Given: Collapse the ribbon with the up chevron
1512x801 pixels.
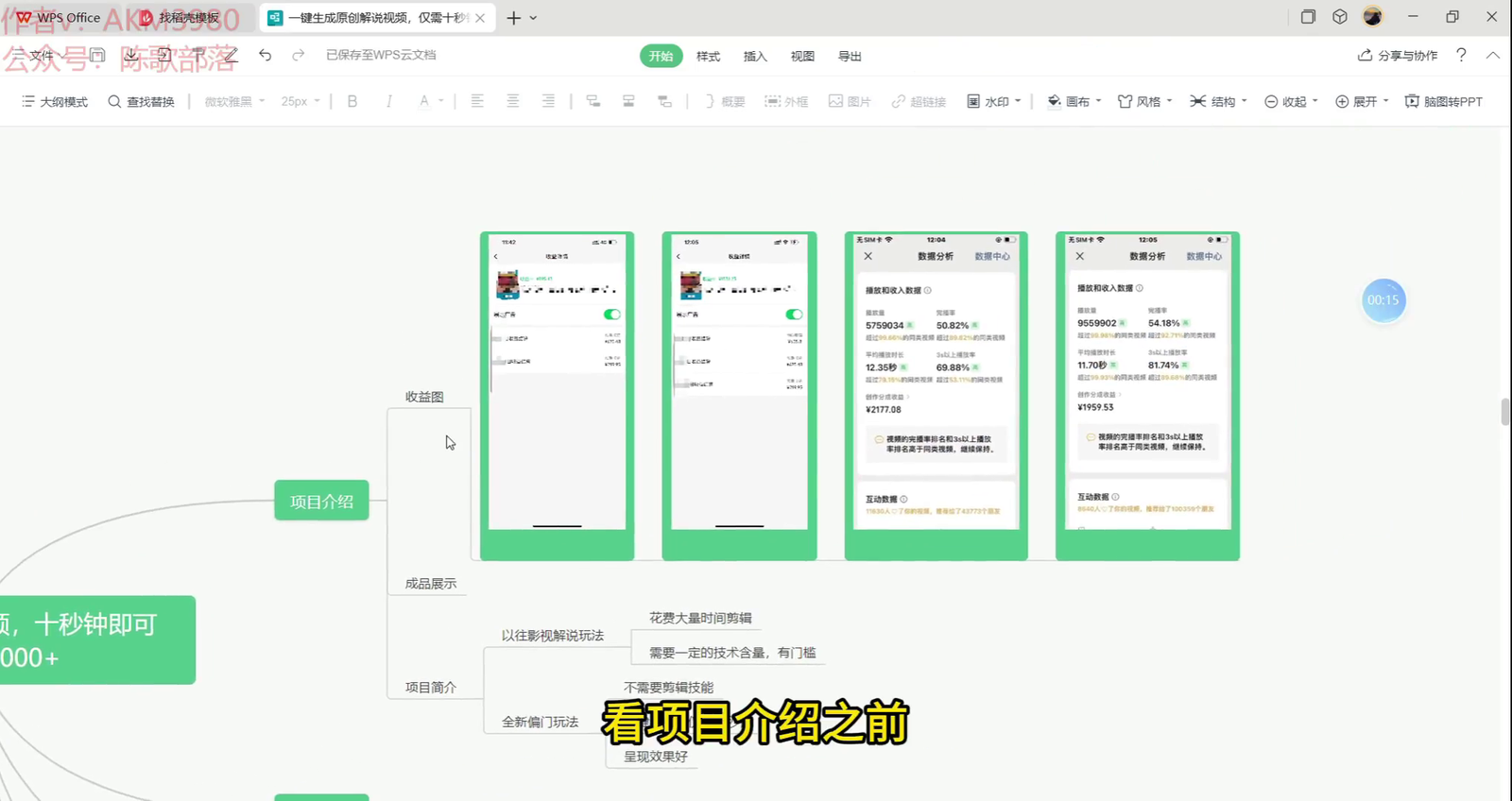Looking at the screenshot, I should pyautogui.click(x=1493, y=56).
